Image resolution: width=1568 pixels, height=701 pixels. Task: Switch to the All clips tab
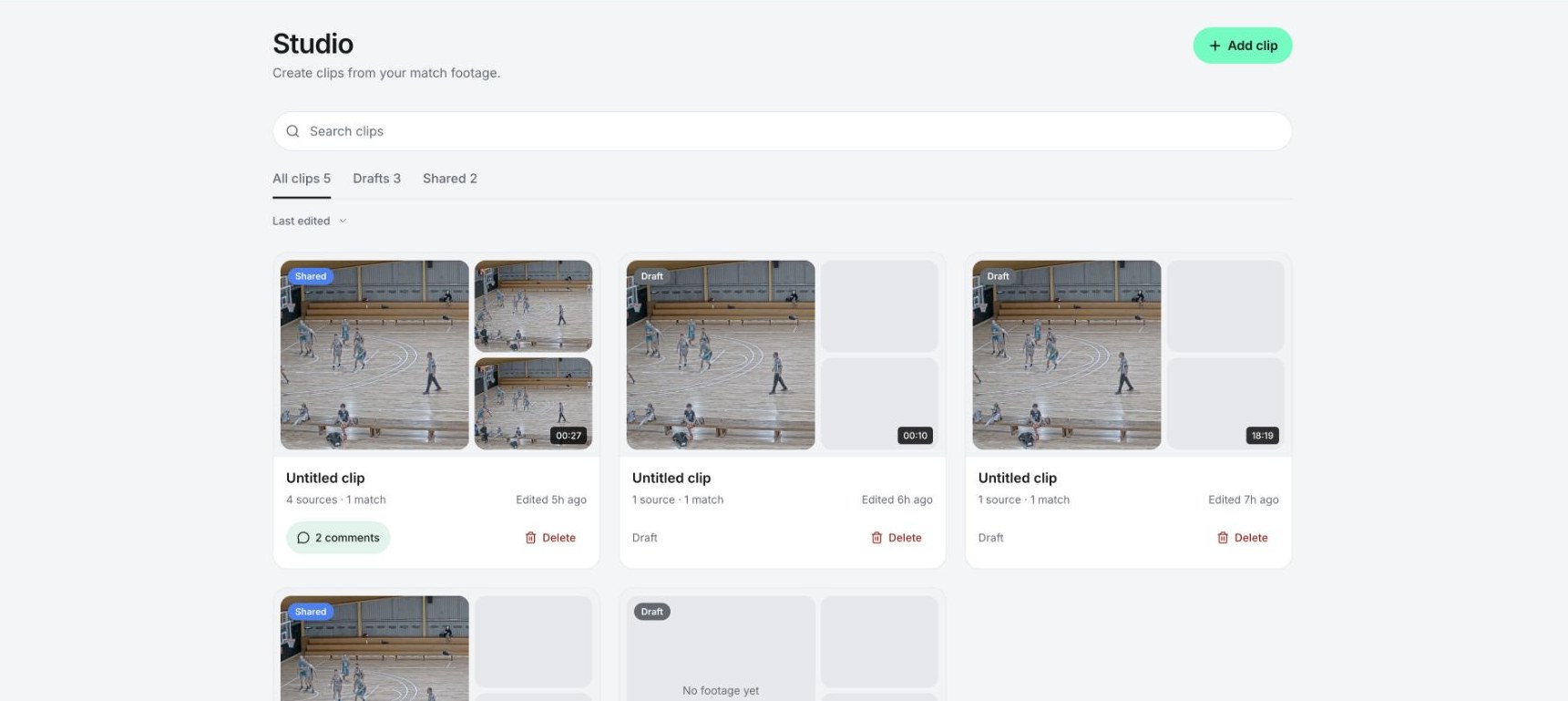(302, 179)
